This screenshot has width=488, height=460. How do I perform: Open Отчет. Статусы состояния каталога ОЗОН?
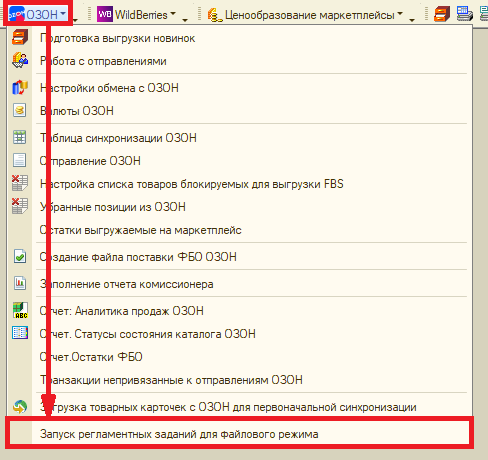(240, 334)
